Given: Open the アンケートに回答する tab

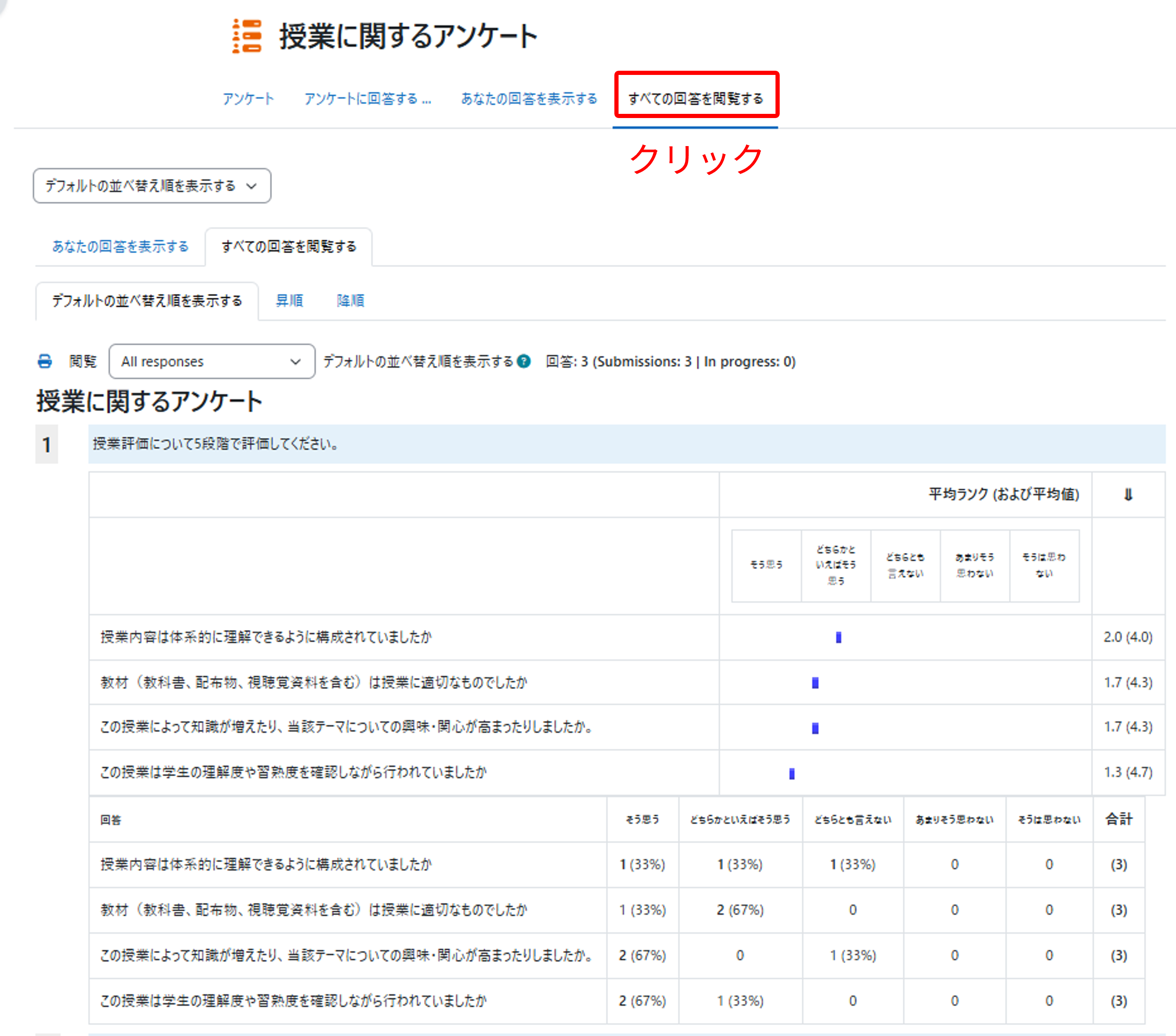Looking at the screenshot, I should point(367,98).
